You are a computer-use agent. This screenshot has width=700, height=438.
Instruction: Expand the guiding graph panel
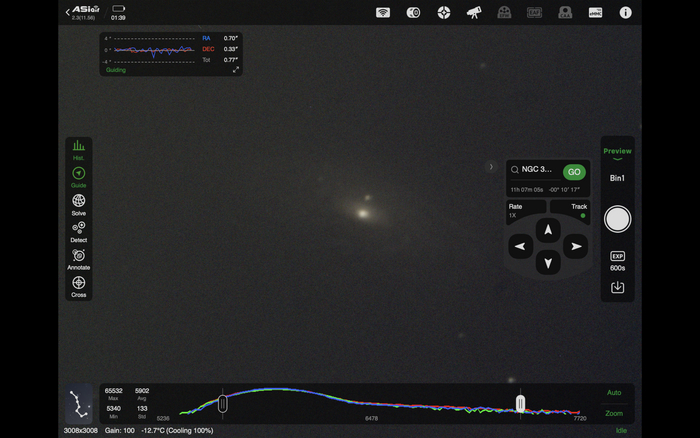point(236,70)
